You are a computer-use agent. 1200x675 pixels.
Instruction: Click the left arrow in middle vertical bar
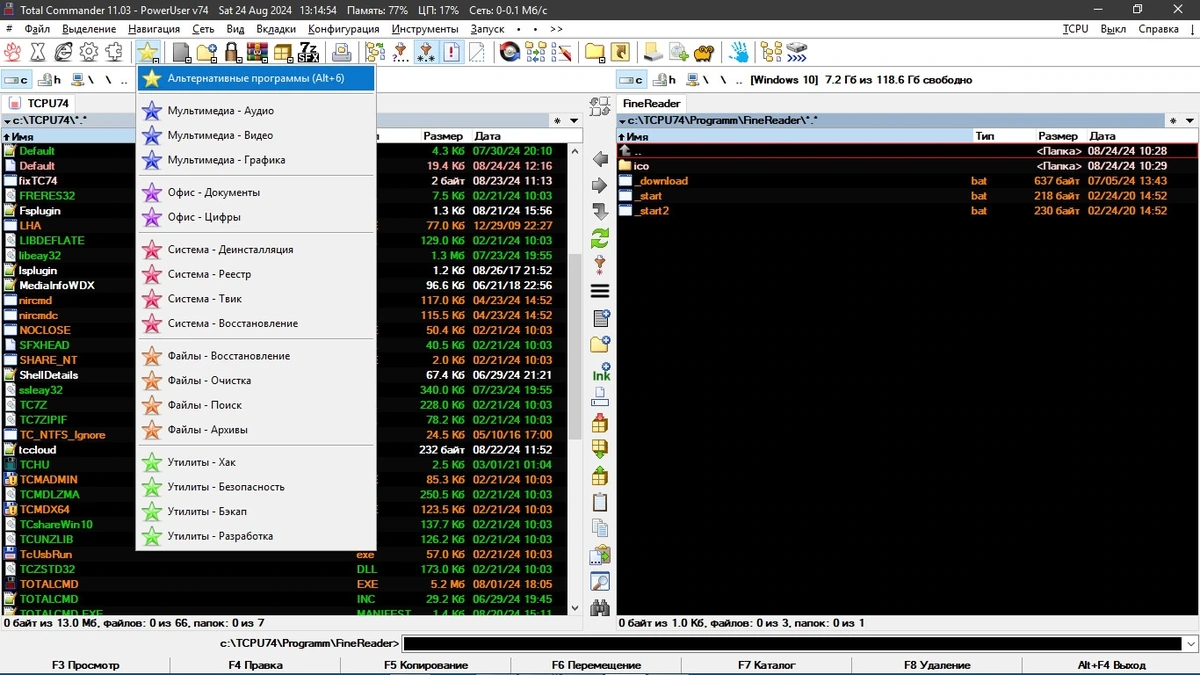600,159
